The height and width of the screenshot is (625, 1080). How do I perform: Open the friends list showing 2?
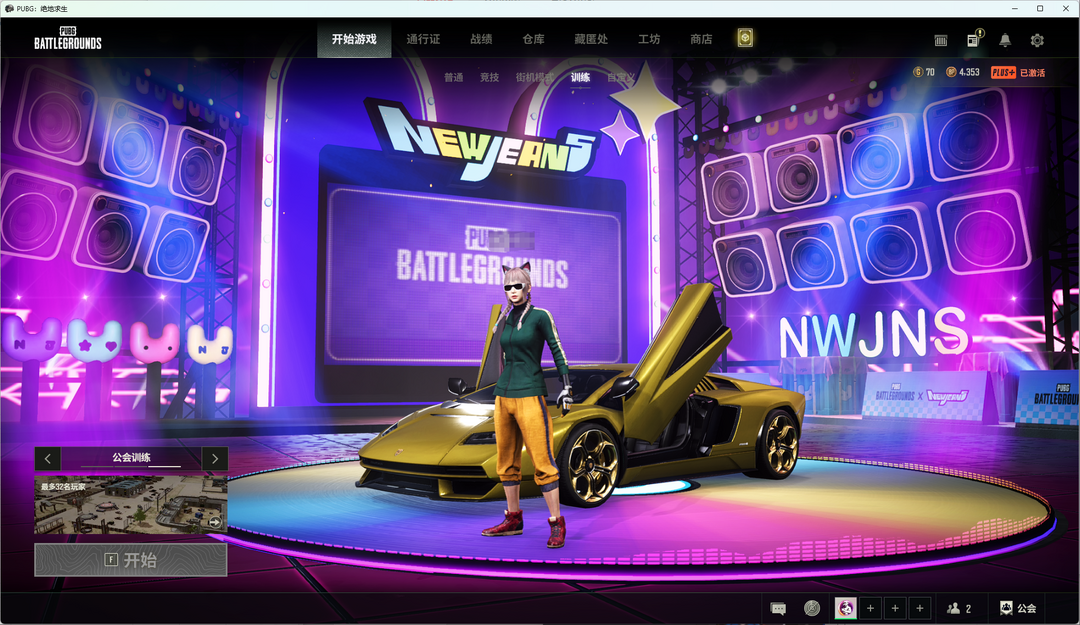click(x=959, y=608)
